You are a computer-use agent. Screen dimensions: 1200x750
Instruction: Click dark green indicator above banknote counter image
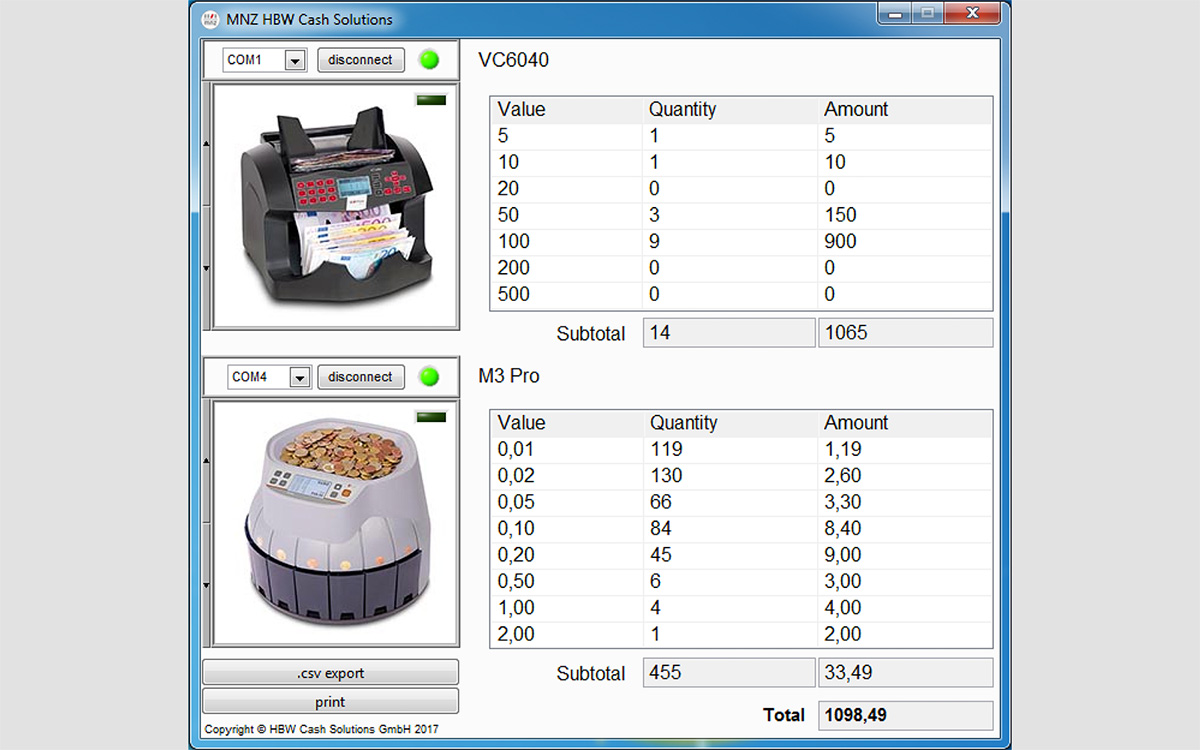tap(431, 100)
